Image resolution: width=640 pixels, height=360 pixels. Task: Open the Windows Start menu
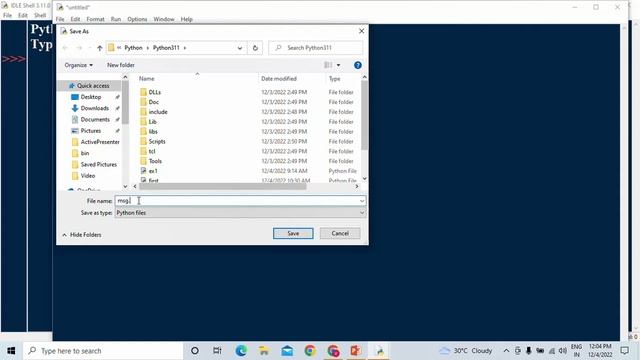pyautogui.click(x=11, y=351)
